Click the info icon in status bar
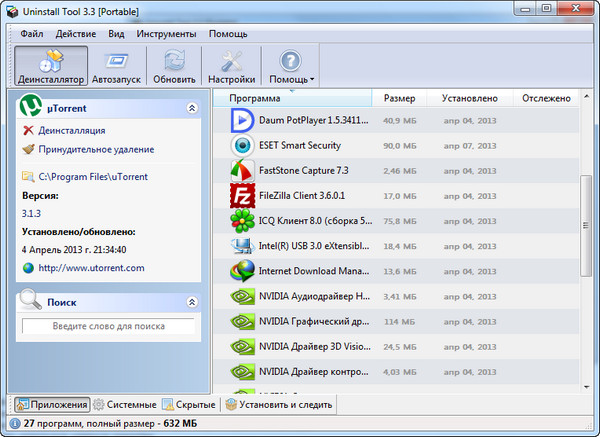The height and width of the screenshot is (437, 600). point(15,424)
